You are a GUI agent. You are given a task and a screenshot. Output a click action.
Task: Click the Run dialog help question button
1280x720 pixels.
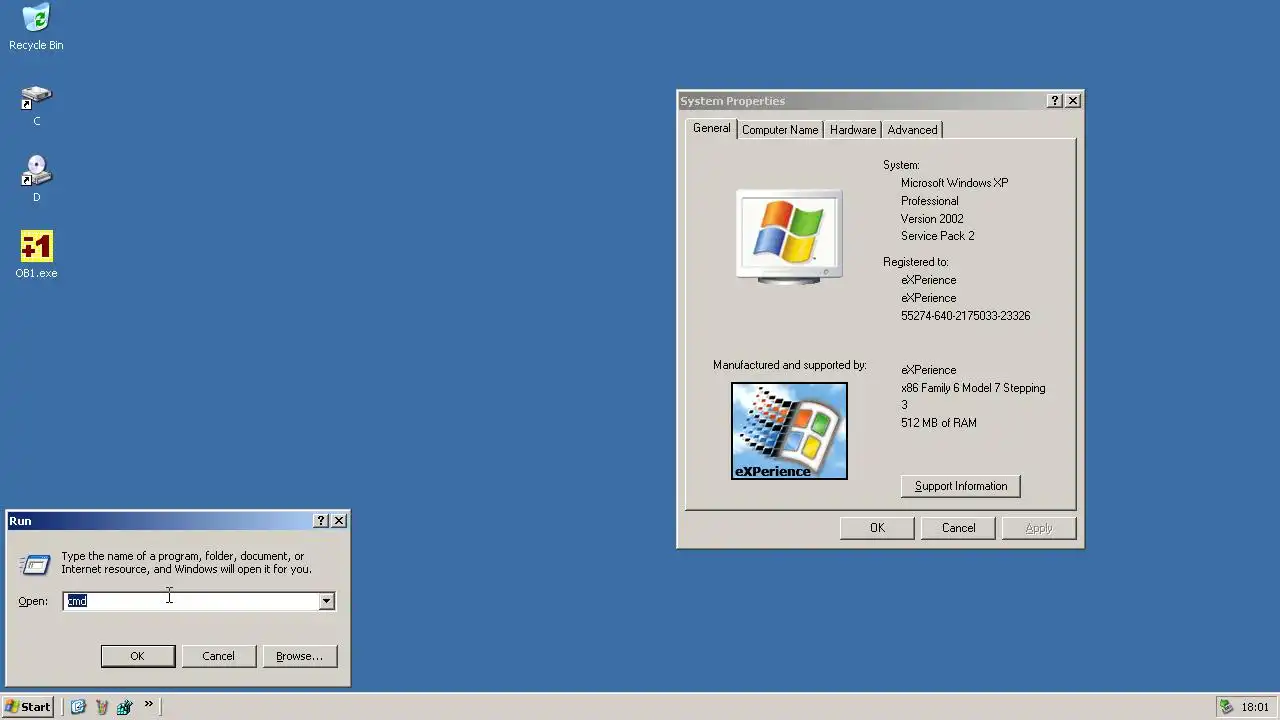pyautogui.click(x=321, y=521)
